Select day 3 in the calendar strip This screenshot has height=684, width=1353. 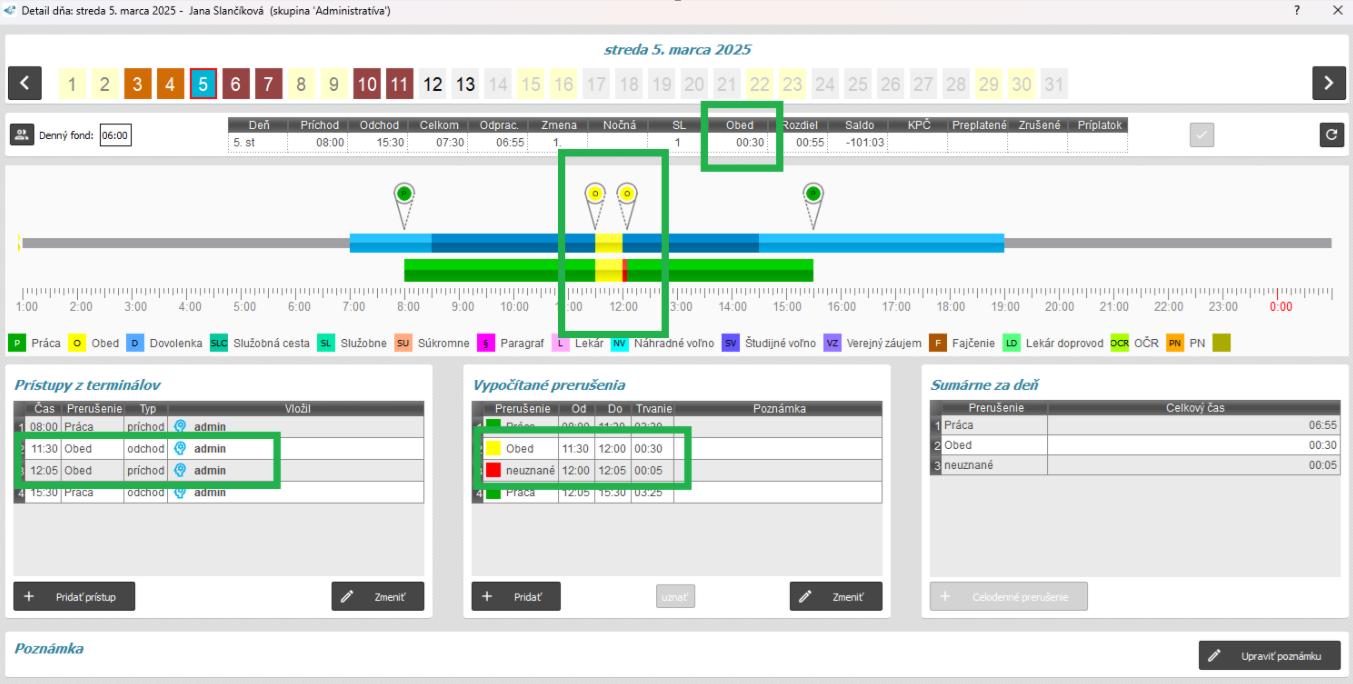click(x=138, y=83)
